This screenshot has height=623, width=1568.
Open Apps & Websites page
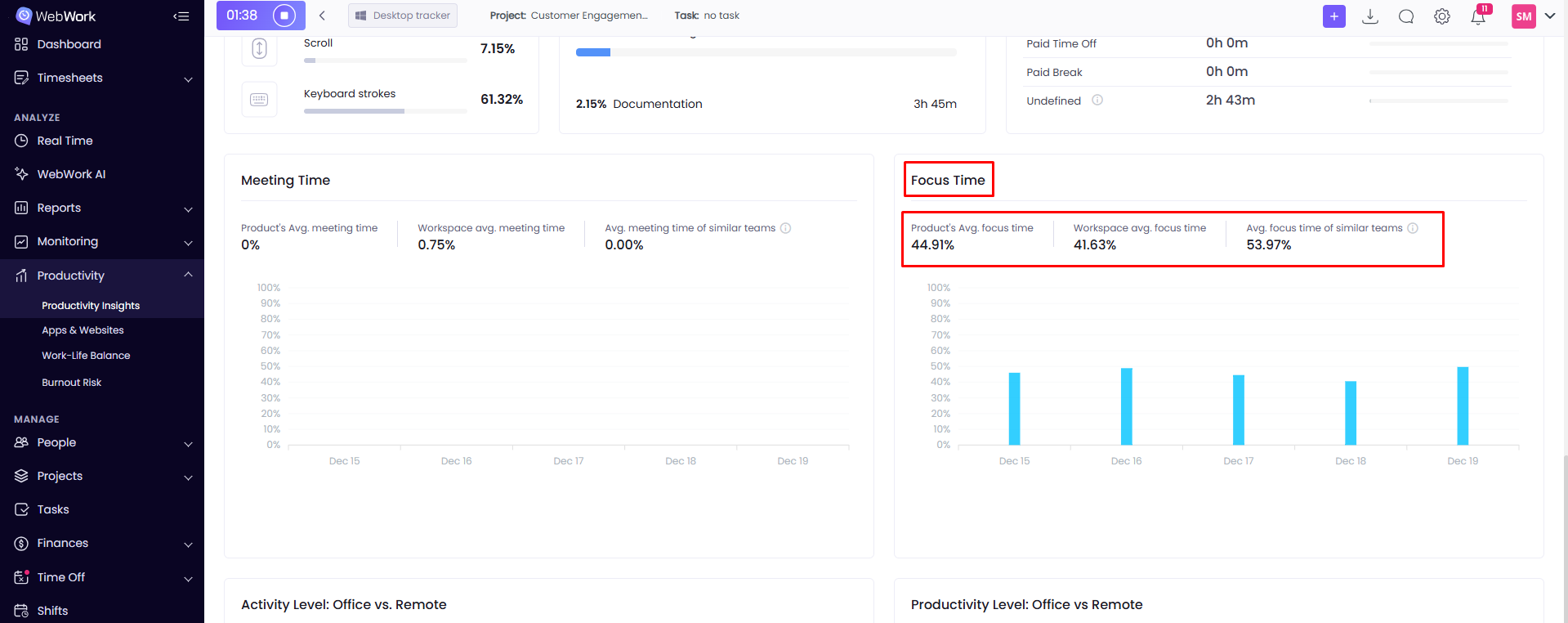[x=83, y=330]
